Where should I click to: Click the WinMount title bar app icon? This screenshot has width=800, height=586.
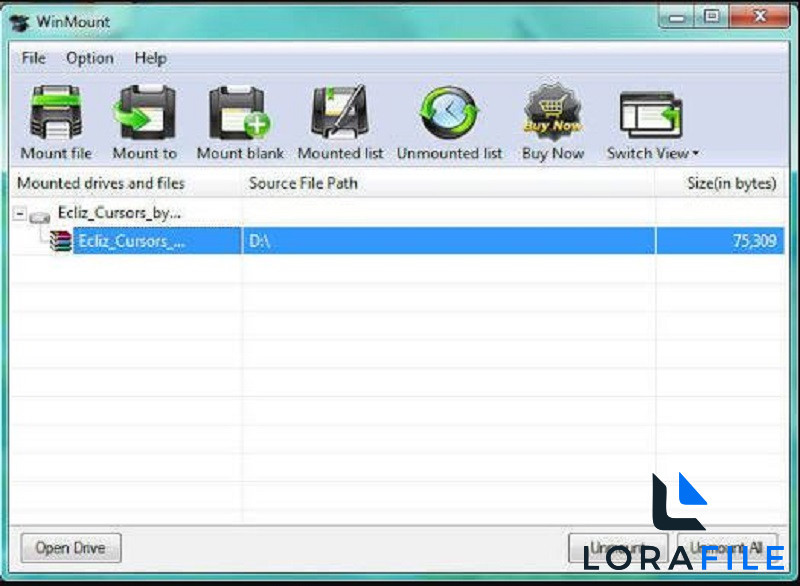(19, 22)
